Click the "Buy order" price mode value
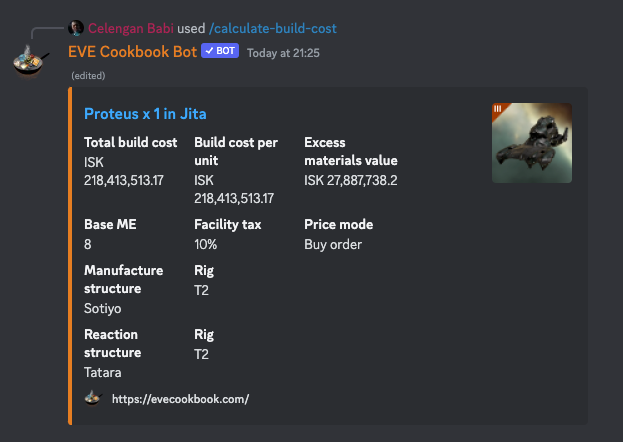623x442 pixels. click(x=333, y=244)
